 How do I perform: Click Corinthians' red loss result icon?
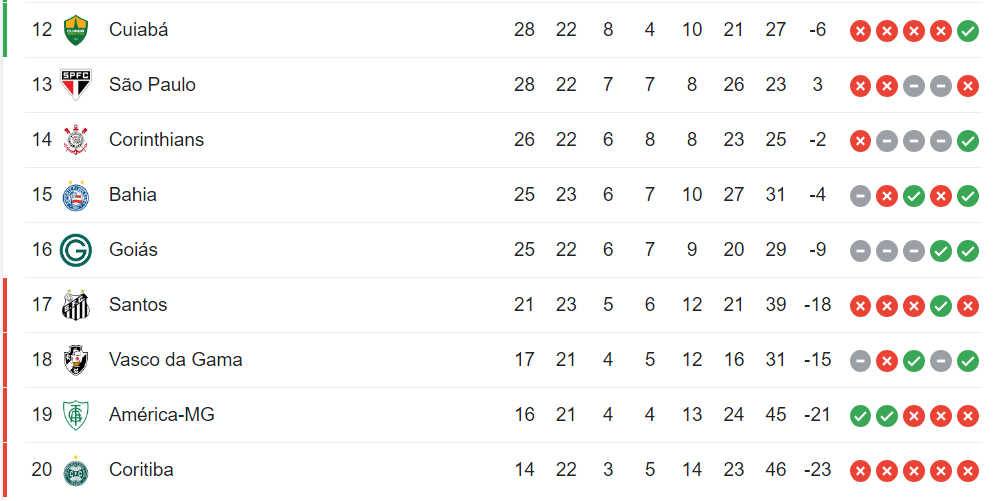coord(860,141)
